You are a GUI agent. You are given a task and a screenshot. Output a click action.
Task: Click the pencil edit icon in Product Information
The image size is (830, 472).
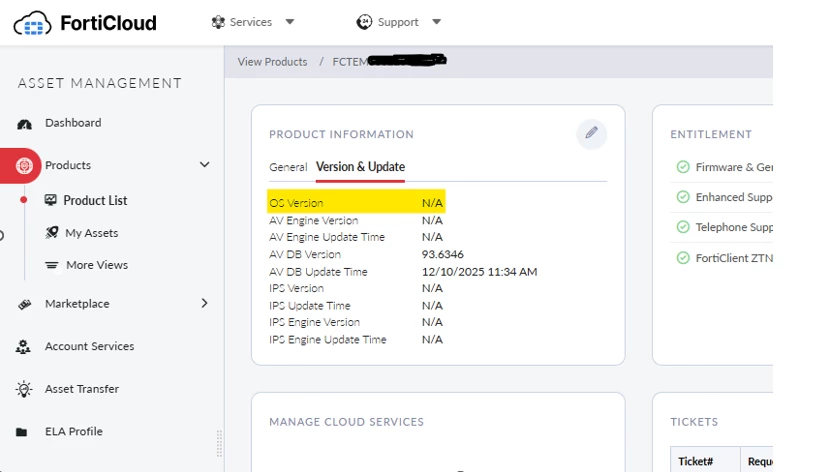[591, 133]
